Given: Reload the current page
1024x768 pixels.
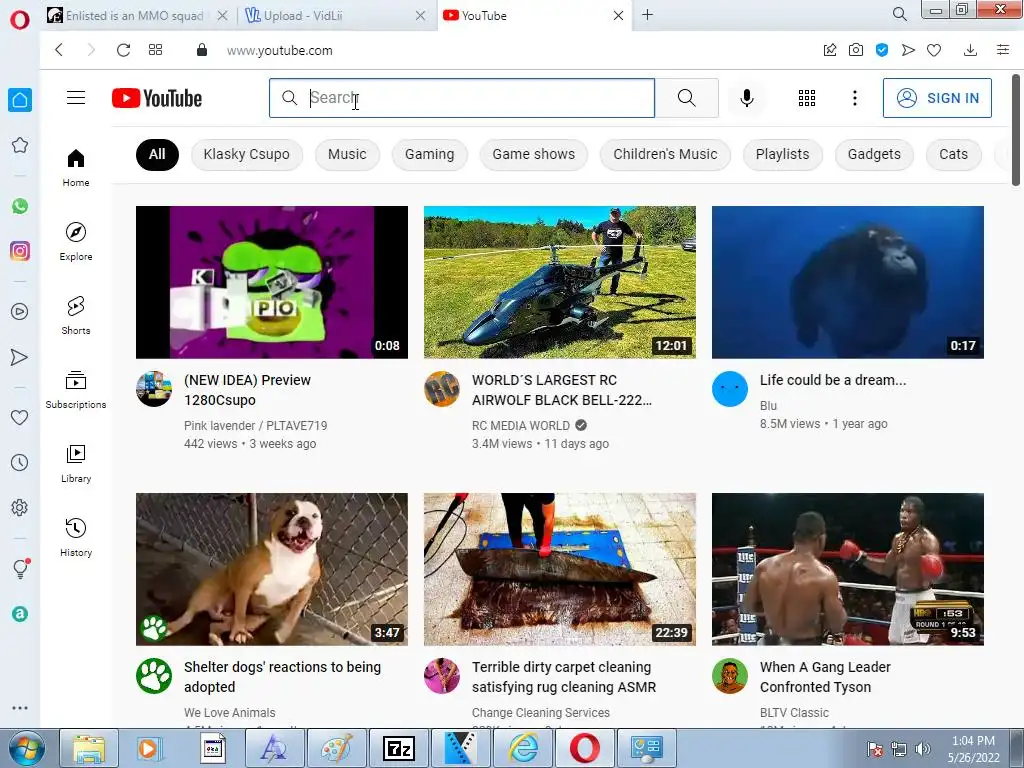Looking at the screenshot, I should 123,50.
